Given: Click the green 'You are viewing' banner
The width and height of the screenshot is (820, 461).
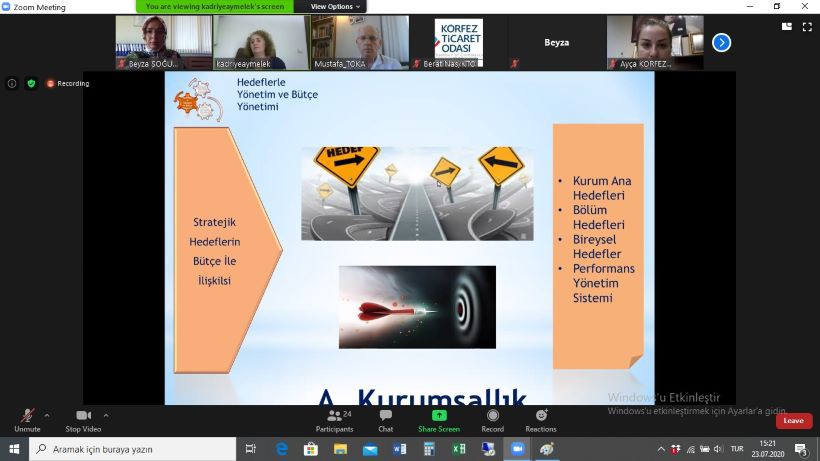Looking at the screenshot, I should click(x=215, y=6).
